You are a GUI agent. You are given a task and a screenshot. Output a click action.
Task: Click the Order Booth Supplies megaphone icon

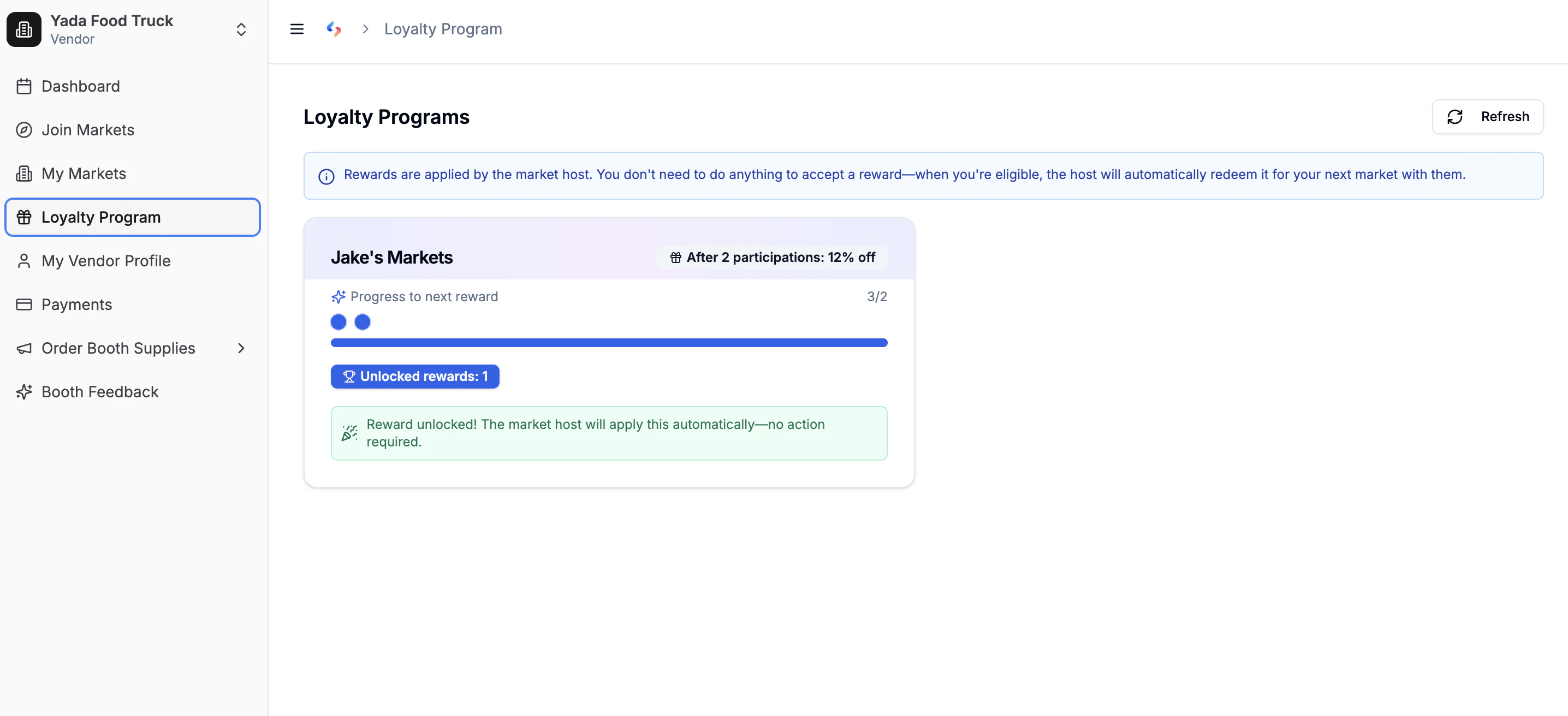tap(25, 348)
